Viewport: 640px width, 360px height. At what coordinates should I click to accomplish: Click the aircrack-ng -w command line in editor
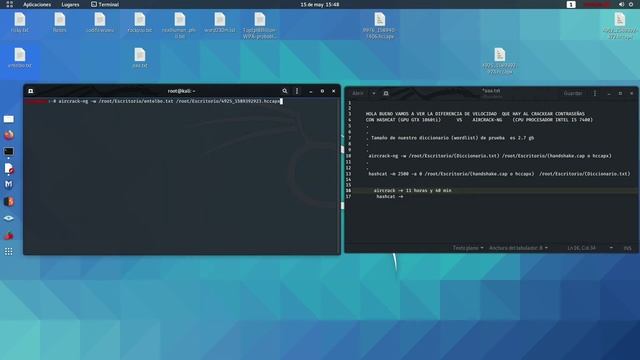coord(489,156)
